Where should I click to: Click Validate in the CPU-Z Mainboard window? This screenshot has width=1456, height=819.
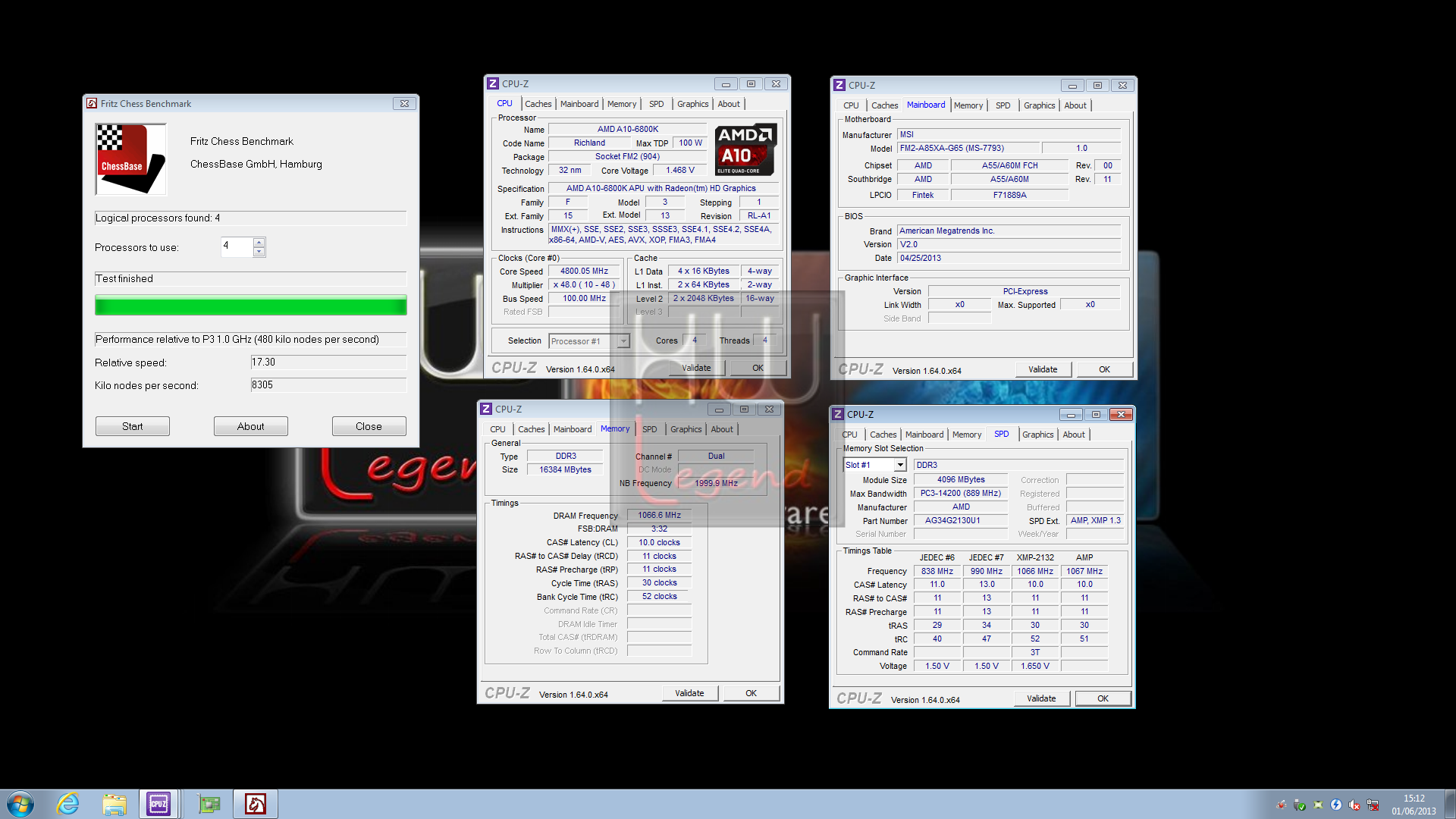(x=1043, y=370)
